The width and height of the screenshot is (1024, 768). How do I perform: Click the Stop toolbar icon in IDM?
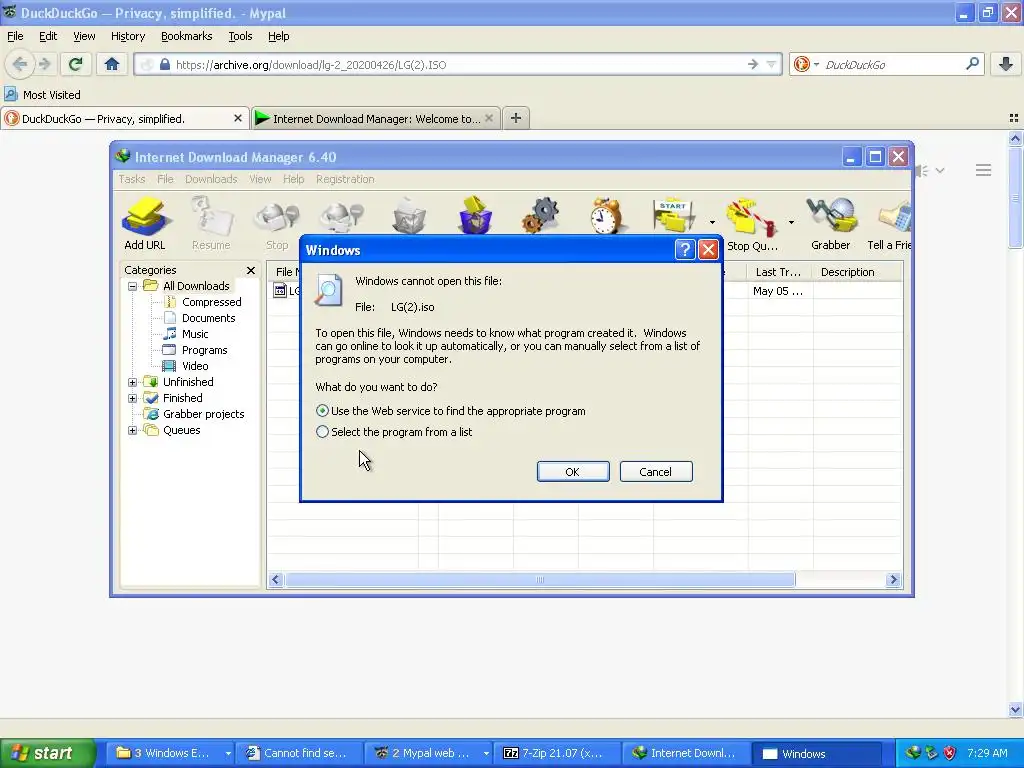(277, 223)
